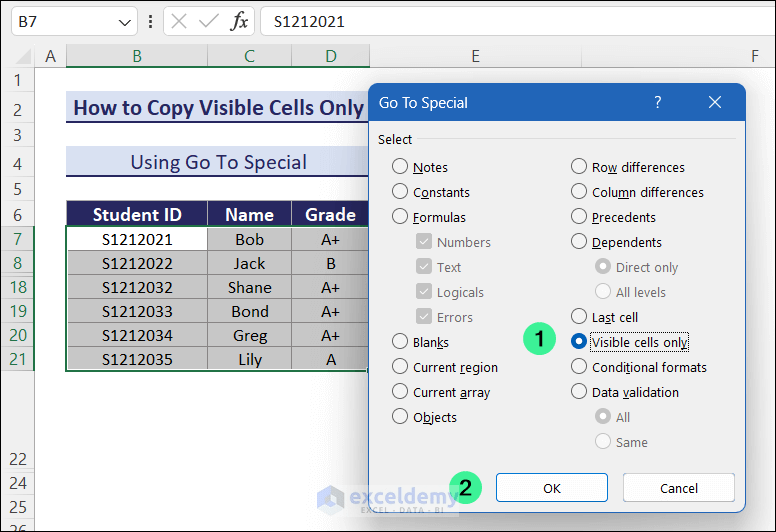Click the cell with name Lily
Screen dimensions: 776x532
coord(249,359)
